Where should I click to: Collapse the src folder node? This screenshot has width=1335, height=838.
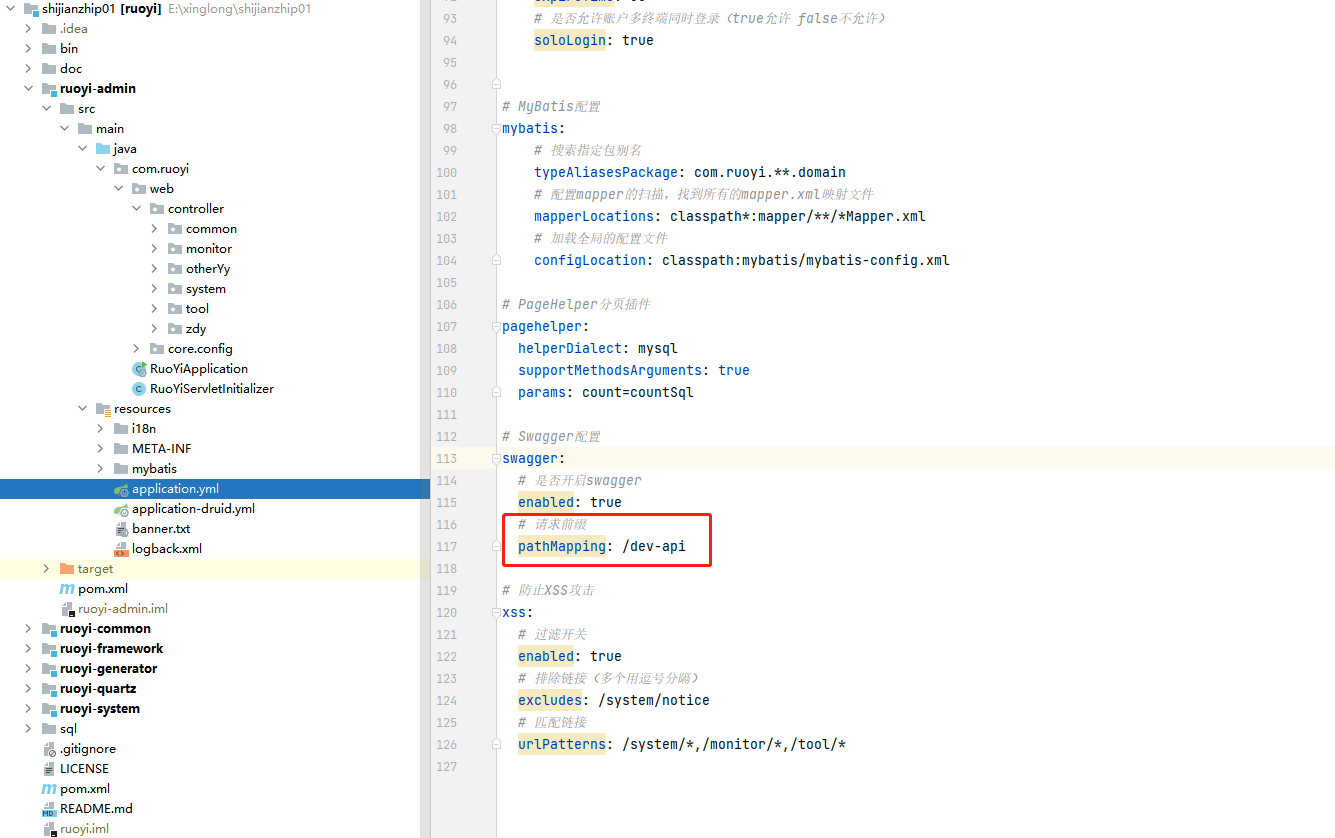click(x=47, y=109)
